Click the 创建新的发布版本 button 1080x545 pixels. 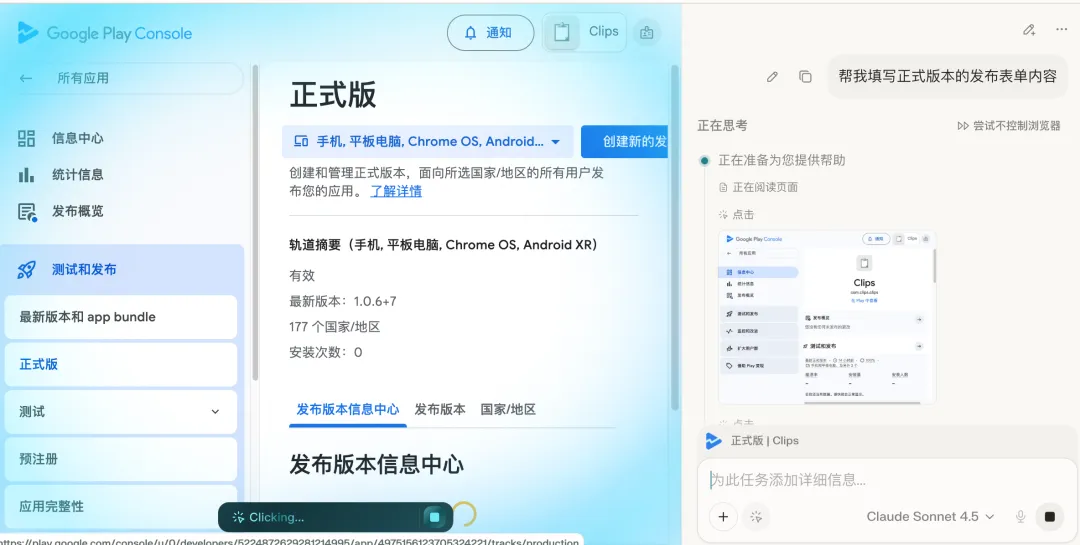click(625, 141)
